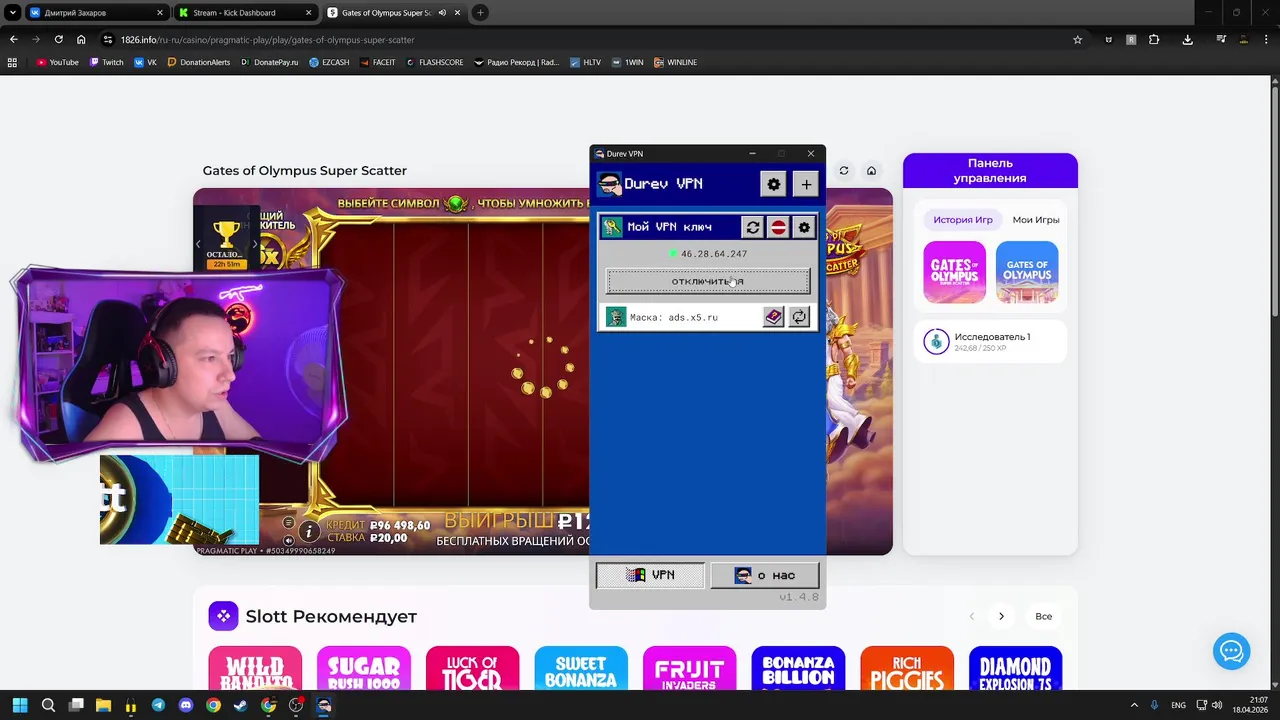The image size is (1280, 720).
Task: Bookmark this page with the star
Action: point(1077,40)
